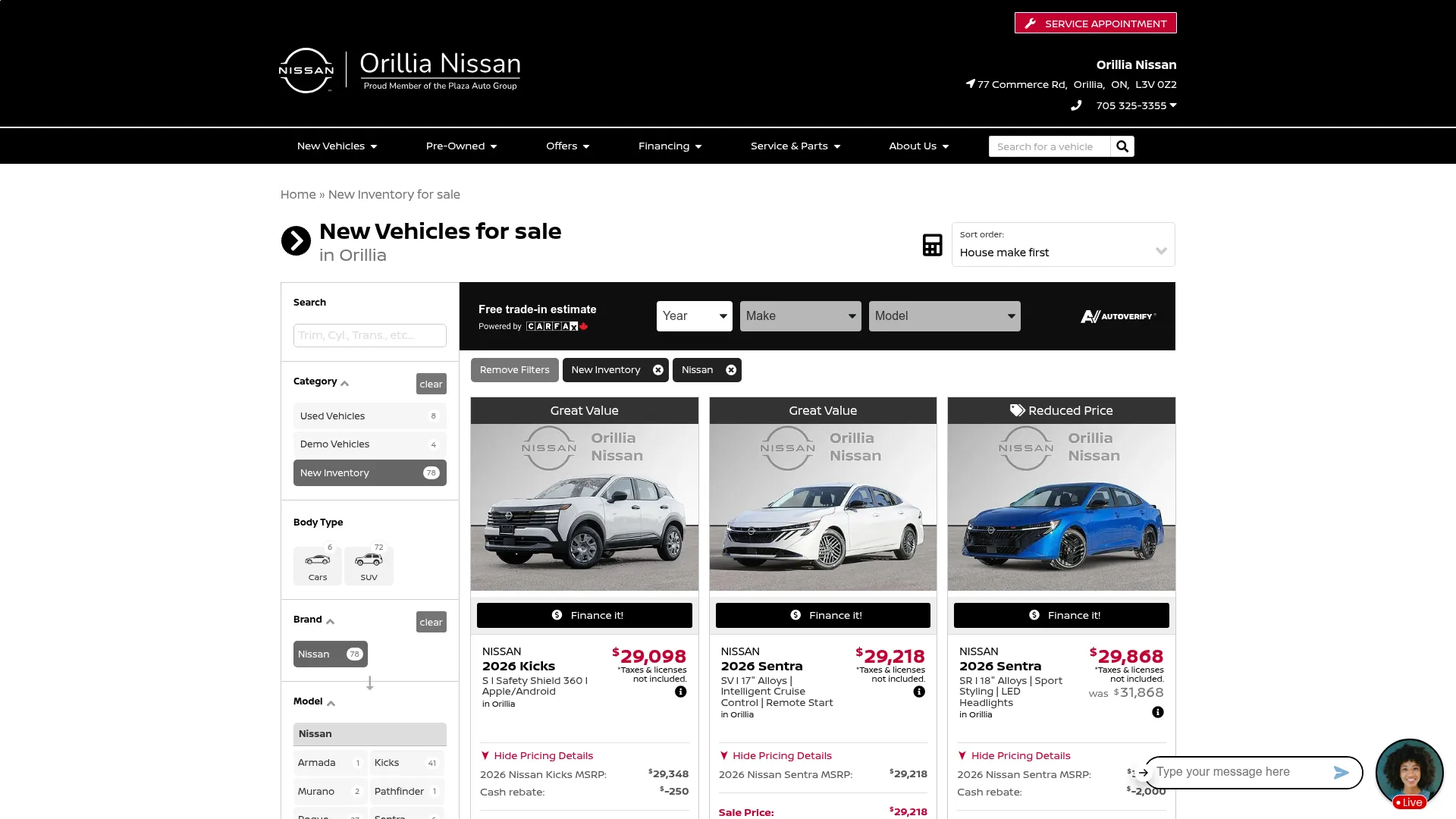Collapse the Hide Pricing Details for Kicks

point(537,756)
